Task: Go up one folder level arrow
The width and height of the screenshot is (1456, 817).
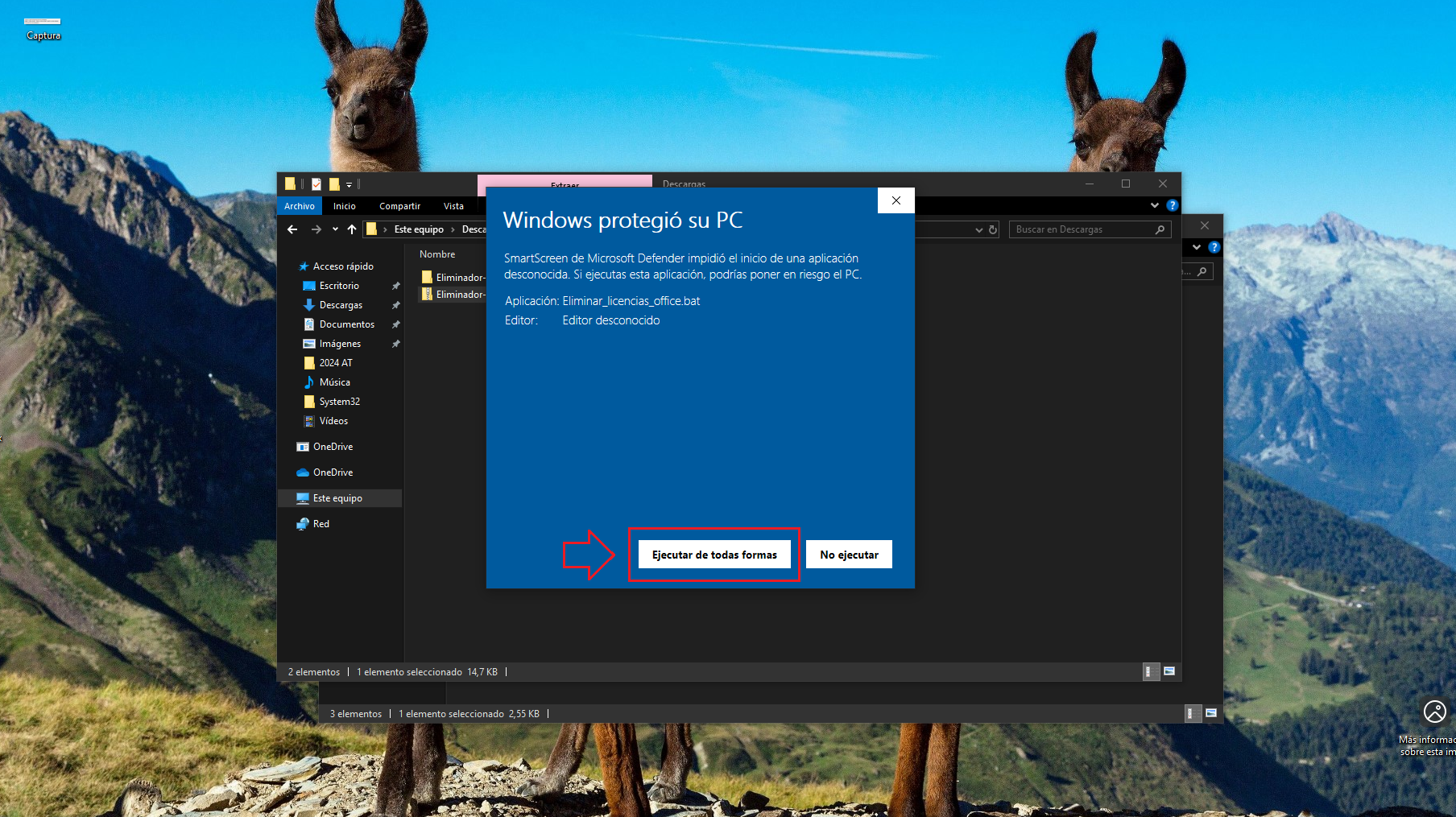Action: point(352,229)
